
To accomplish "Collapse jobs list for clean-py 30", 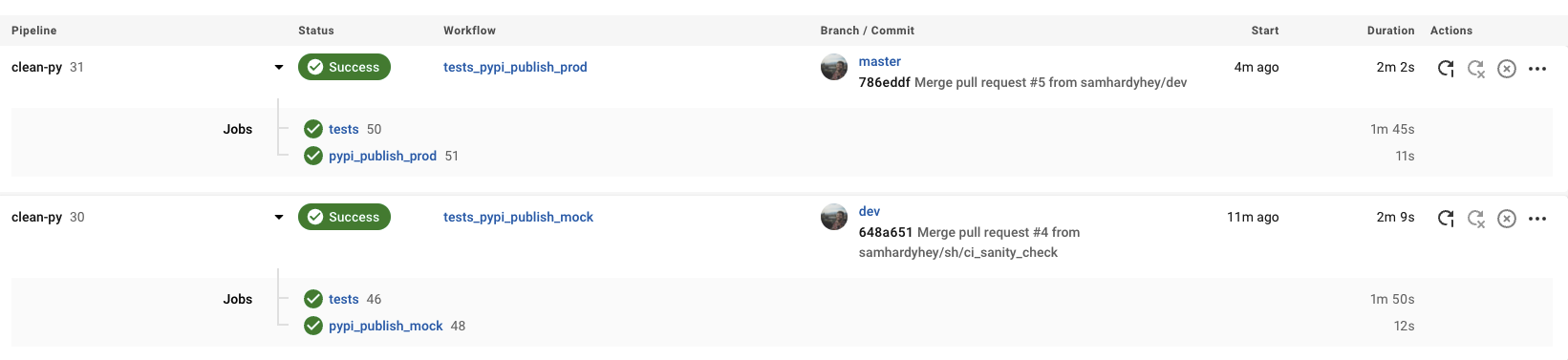I will [279, 218].
